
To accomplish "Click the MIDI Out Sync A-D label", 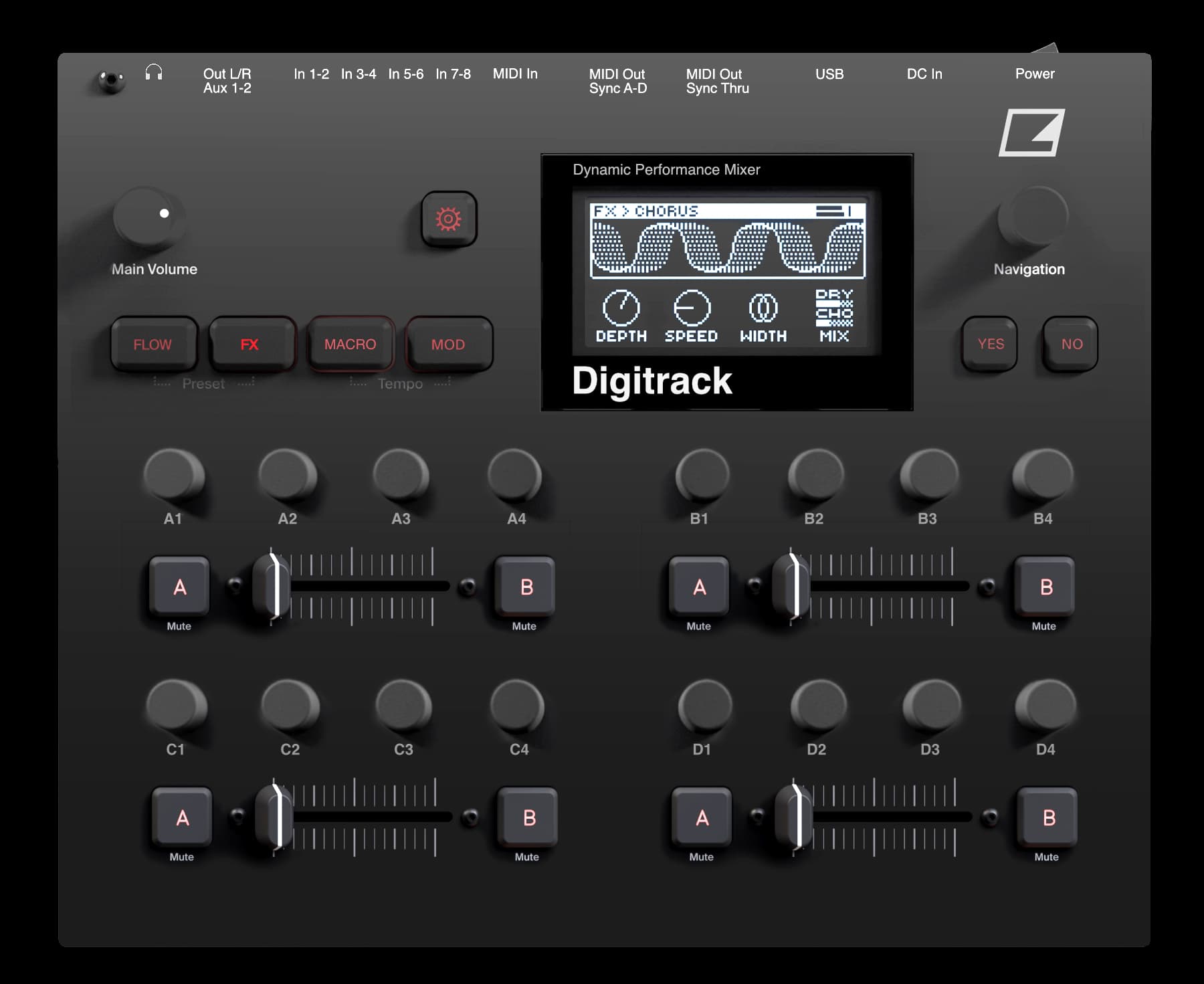I will 618,81.
